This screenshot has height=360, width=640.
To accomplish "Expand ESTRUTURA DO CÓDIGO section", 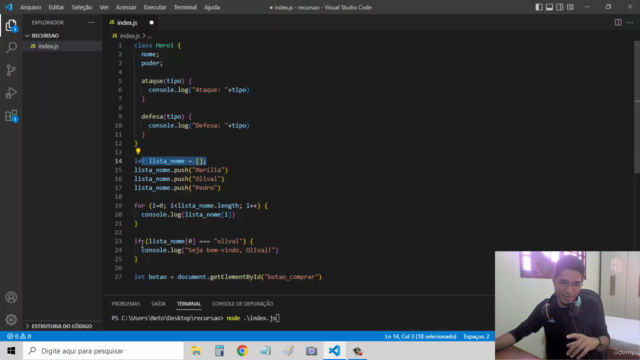I will (62, 326).
